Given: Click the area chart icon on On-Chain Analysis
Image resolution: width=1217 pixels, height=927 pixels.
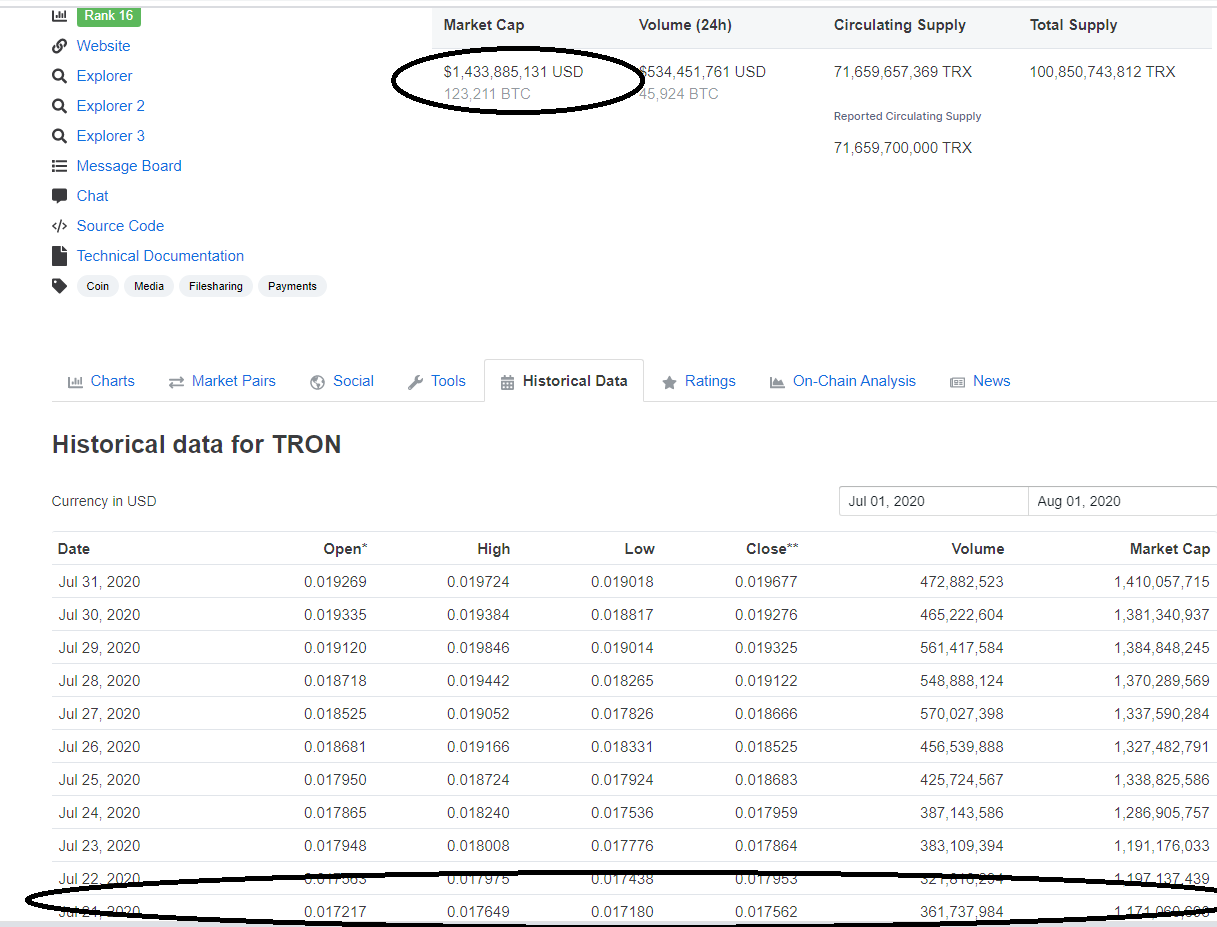Looking at the screenshot, I should pos(777,382).
